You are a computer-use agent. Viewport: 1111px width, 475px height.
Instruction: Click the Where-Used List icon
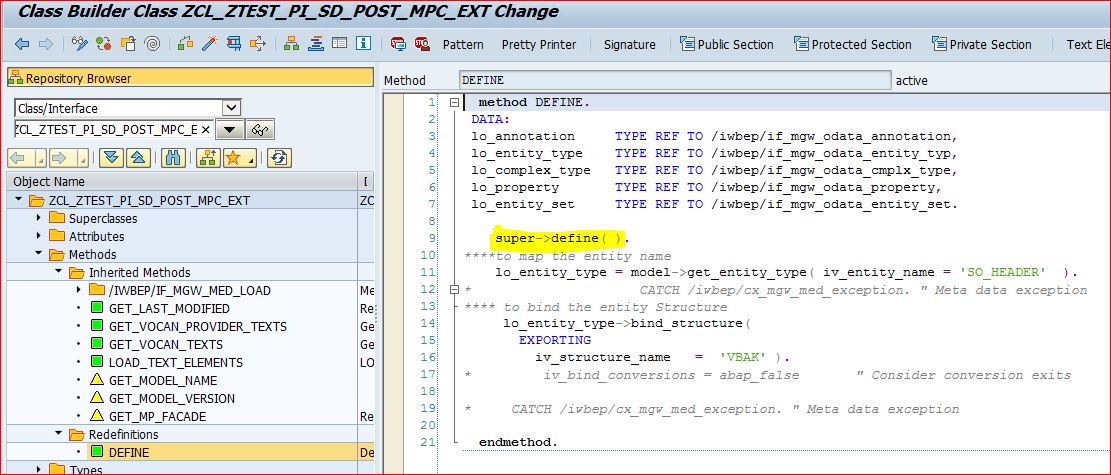pyautogui.click(x=258, y=44)
